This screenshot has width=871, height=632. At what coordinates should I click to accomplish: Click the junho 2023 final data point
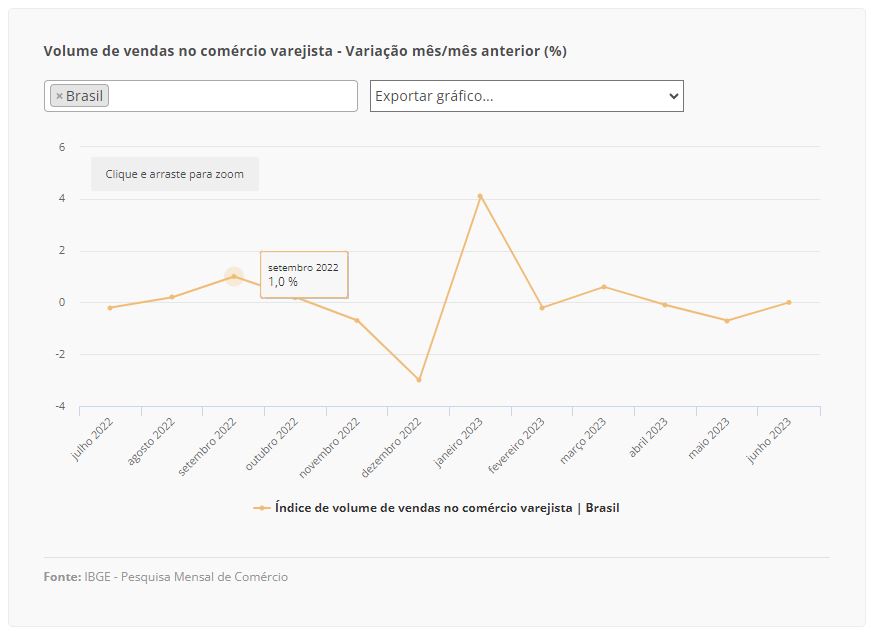789,303
